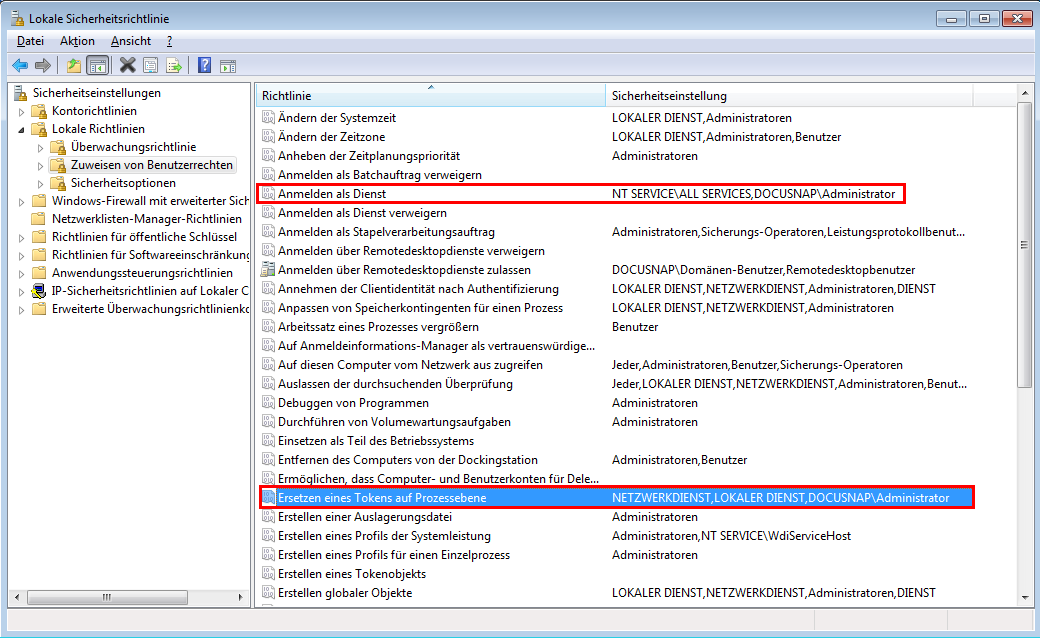Collapse the Lokale Richtlinien tree node
This screenshot has height=638, width=1040.
(21, 129)
